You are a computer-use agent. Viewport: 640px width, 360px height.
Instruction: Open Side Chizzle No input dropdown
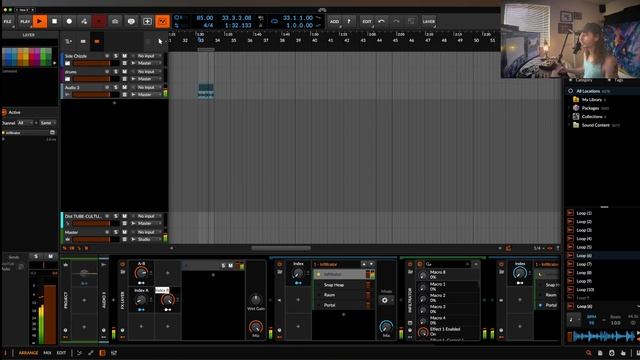point(148,56)
